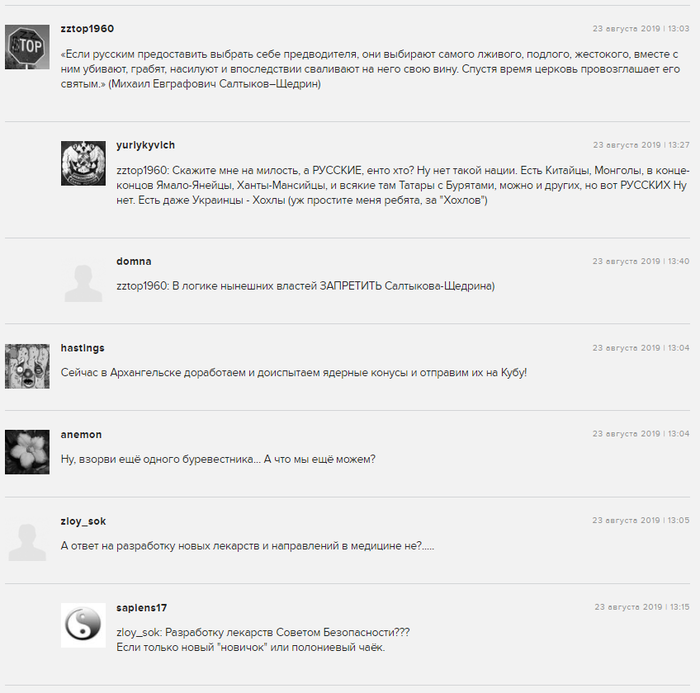Screen dimensions: 700x693
Task: Select the 13:05 timestamp on zloy_sok's comment
Action: 641,521
